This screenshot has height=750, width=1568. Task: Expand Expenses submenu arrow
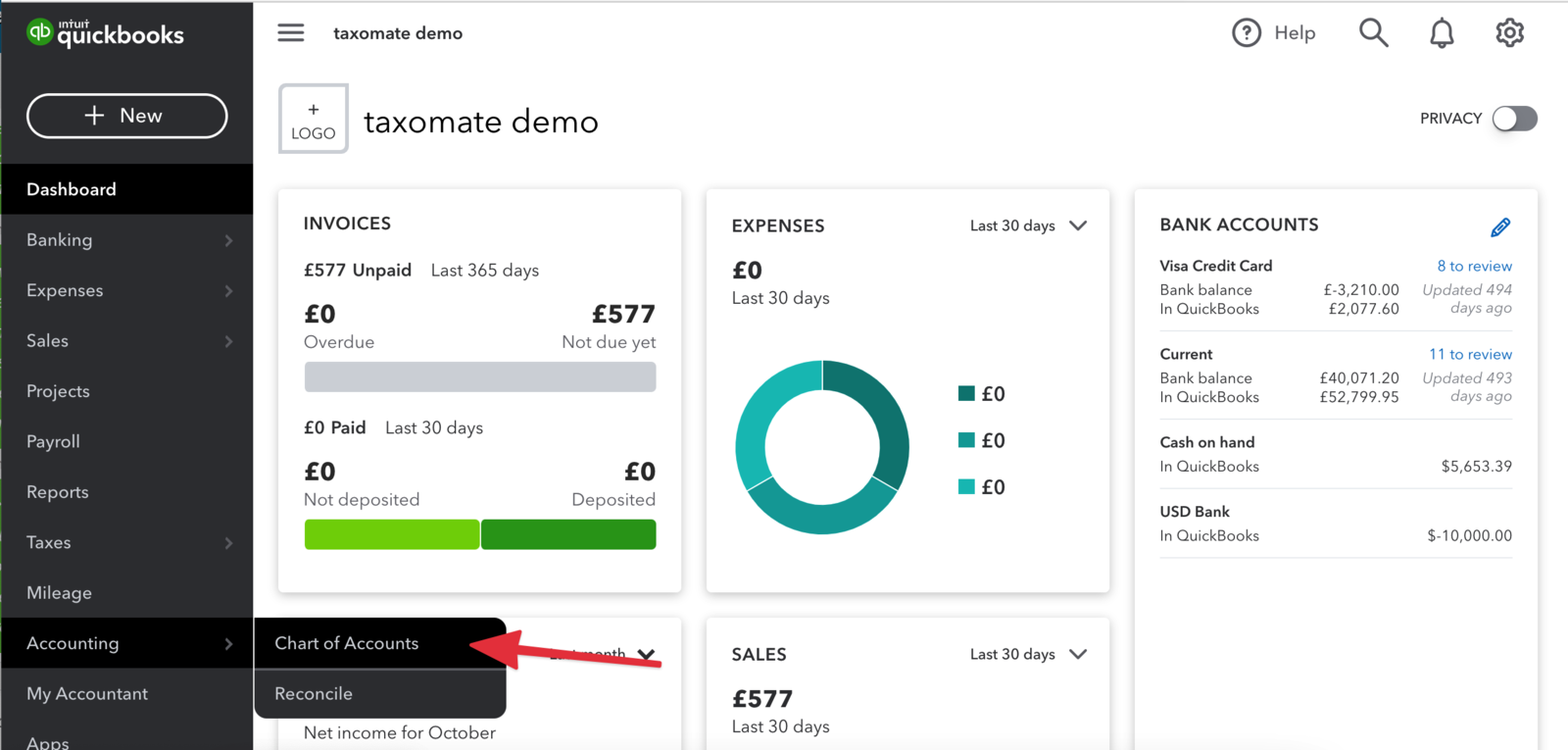coord(228,291)
